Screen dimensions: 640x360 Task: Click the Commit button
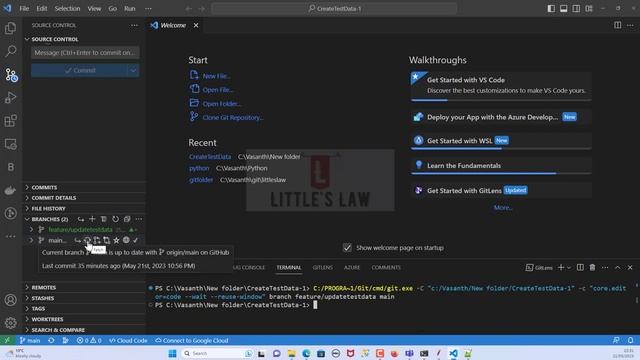tap(80, 70)
